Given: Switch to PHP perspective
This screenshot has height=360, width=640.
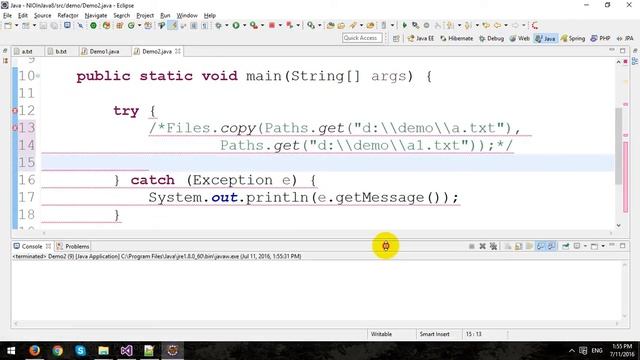Looking at the screenshot, I should pos(600,38).
